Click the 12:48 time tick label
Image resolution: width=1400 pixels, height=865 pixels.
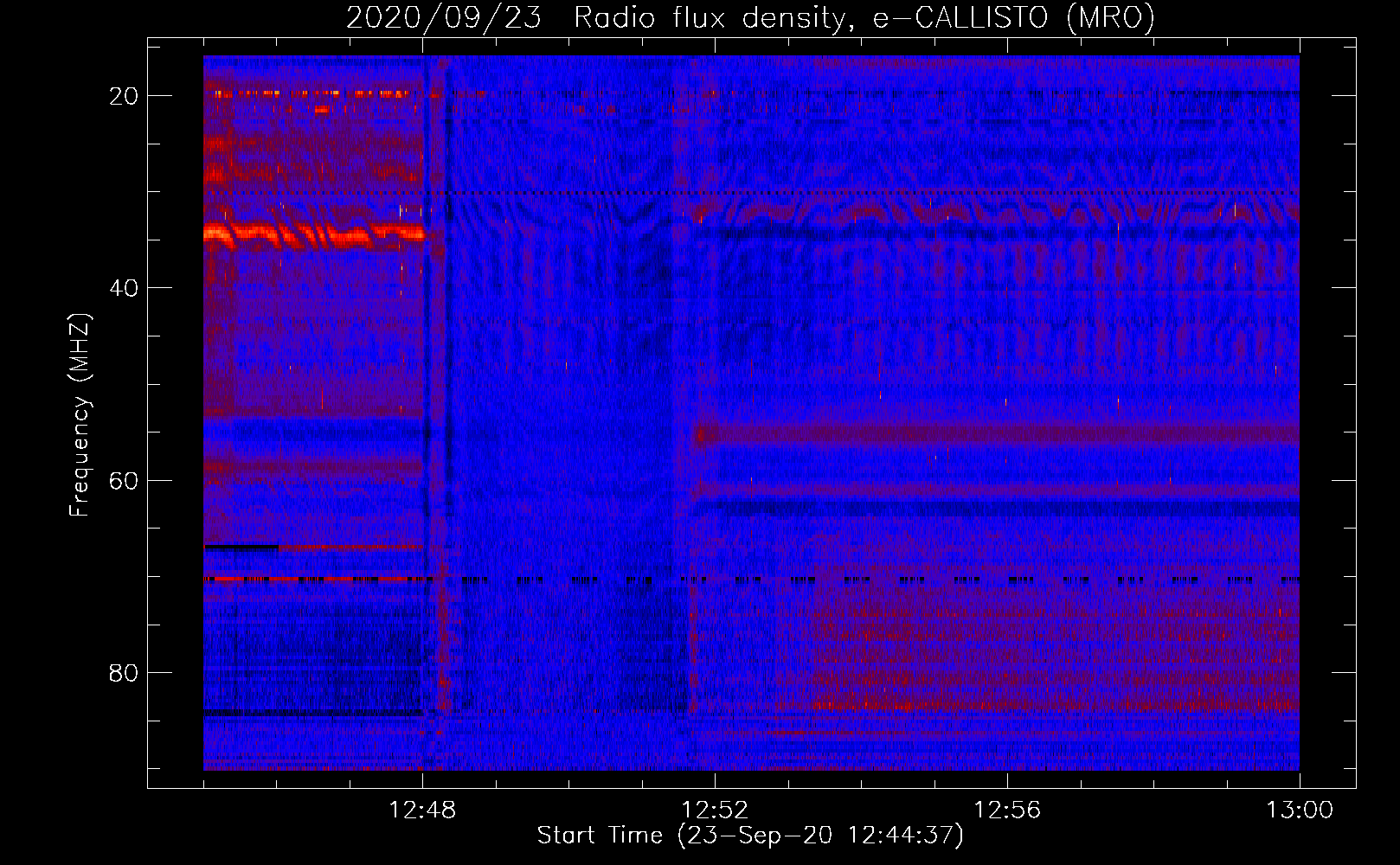tap(422, 811)
